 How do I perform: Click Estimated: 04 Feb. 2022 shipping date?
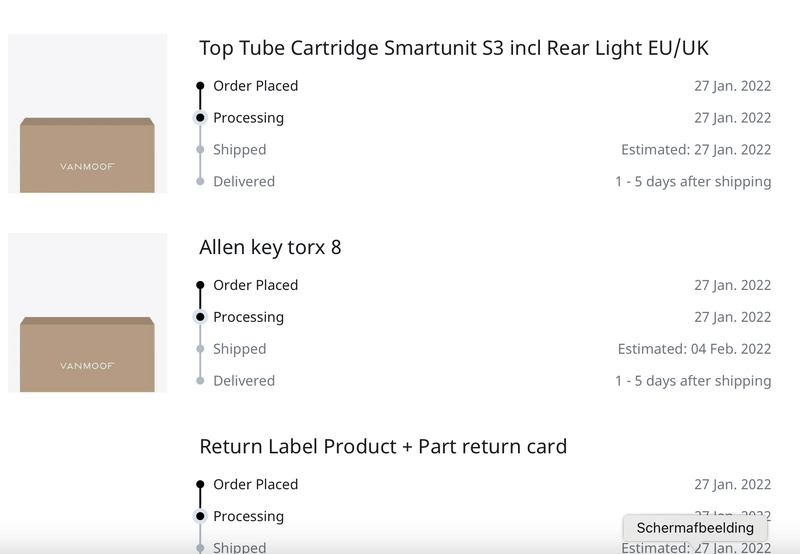coord(694,349)
